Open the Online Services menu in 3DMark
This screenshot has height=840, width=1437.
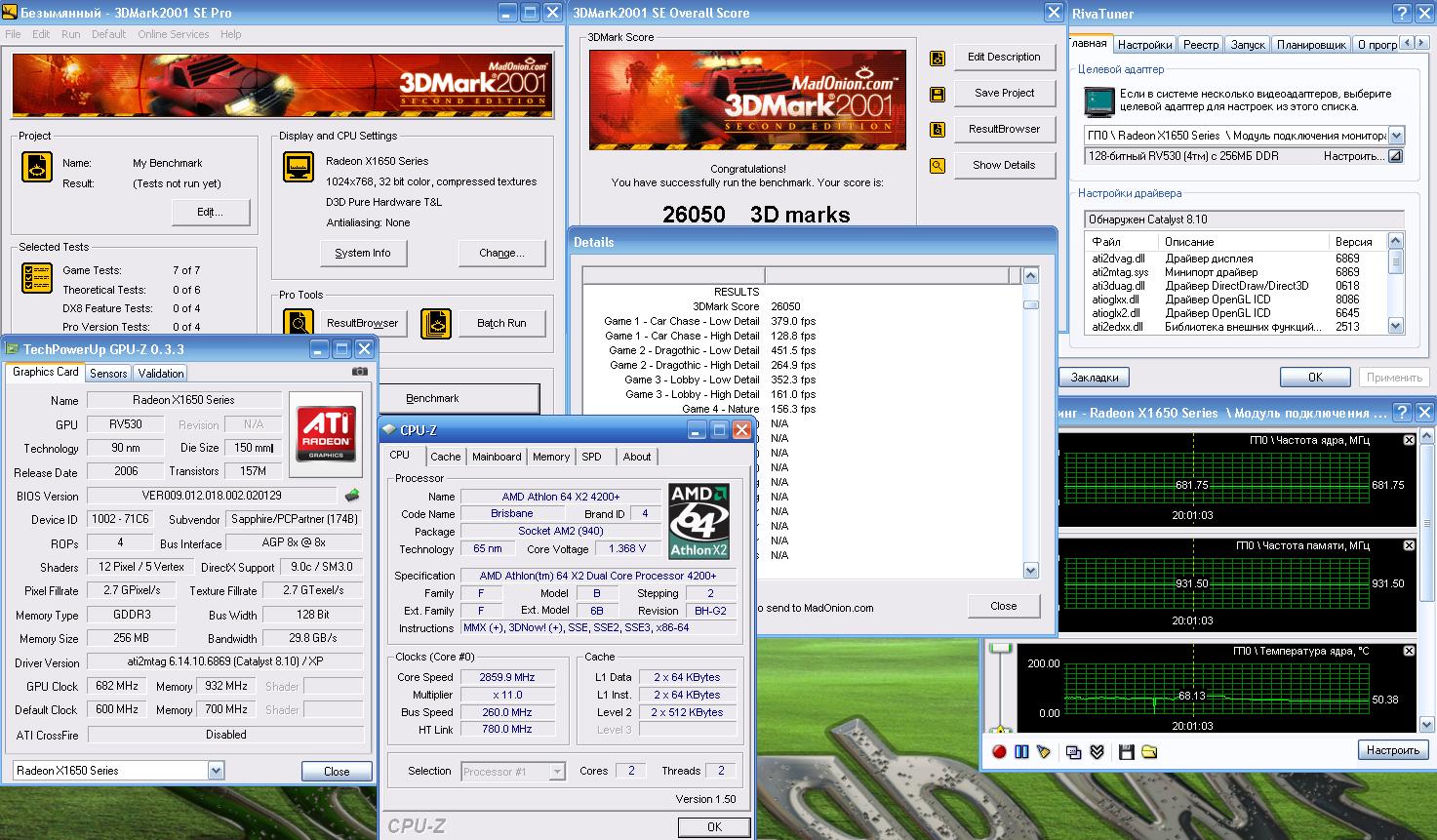[174, 34]
